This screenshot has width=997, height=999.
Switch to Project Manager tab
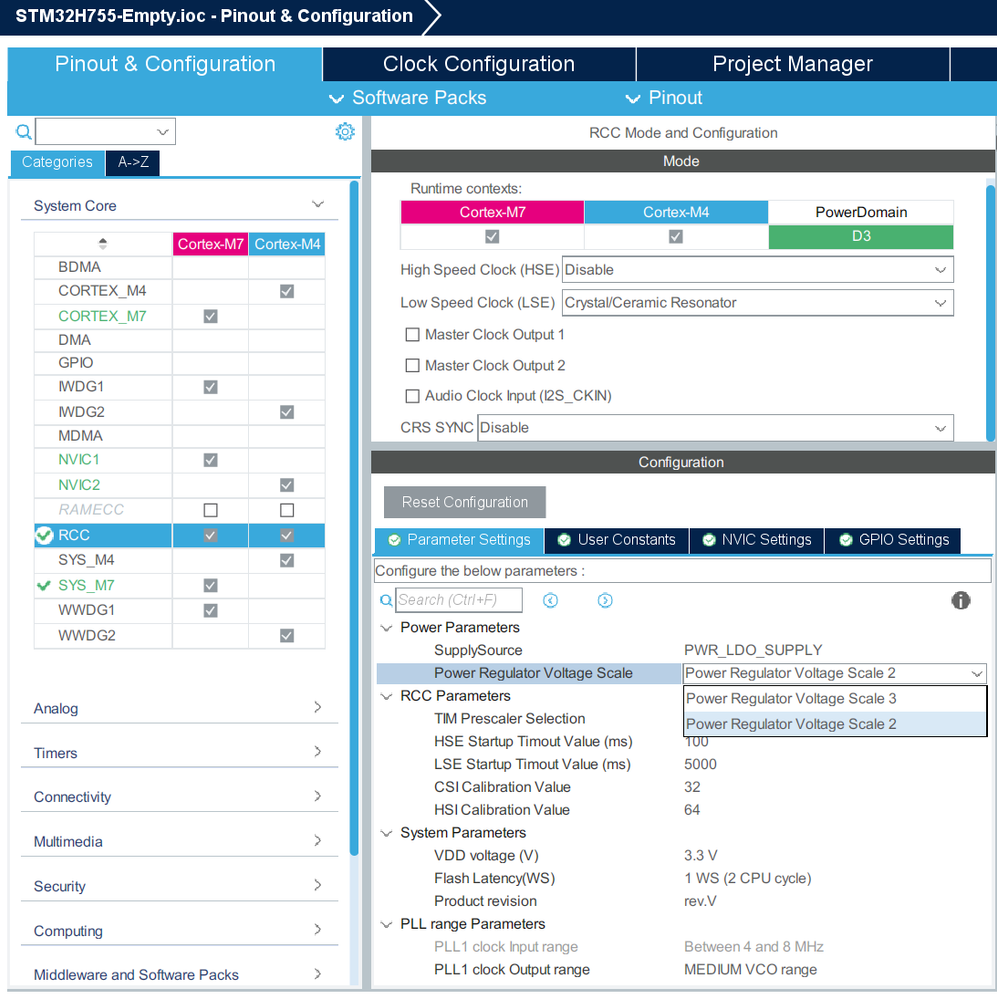tap(793, 64)
